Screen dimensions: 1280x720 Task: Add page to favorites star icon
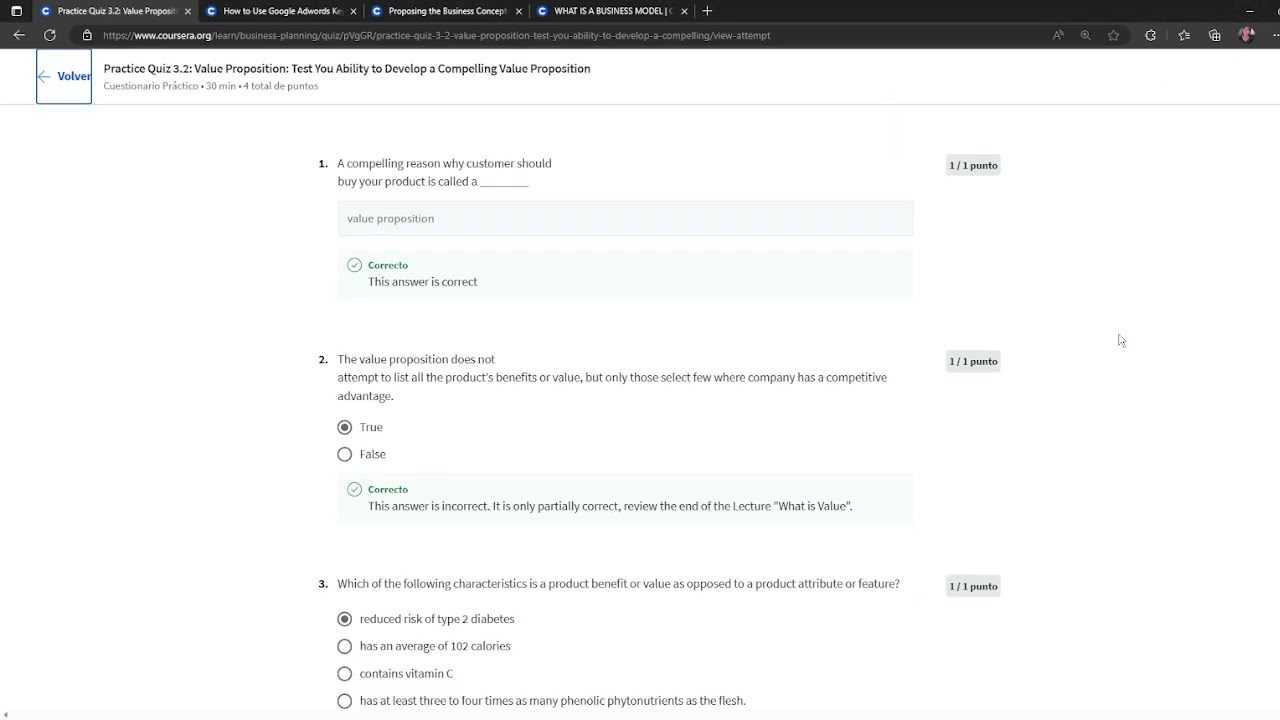click(1114, 35)
